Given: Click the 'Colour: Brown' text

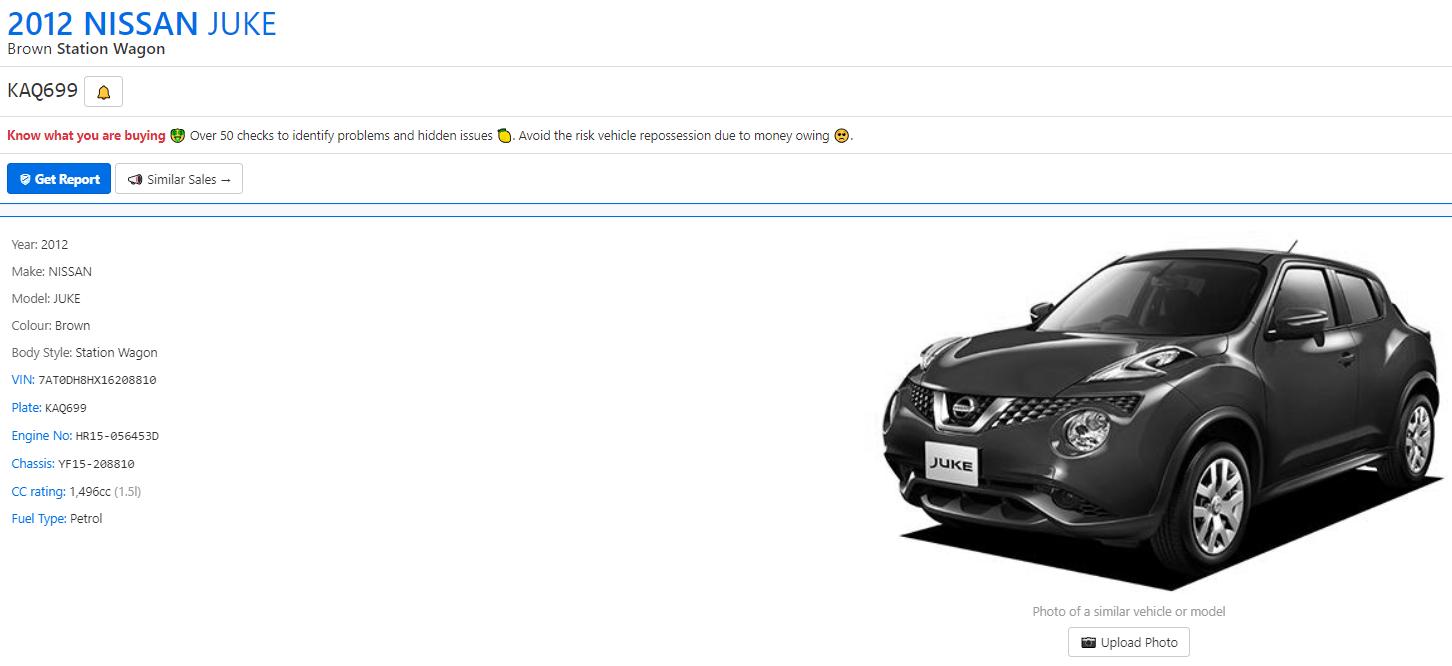Looking at the screenshot, I should (51, 325).
